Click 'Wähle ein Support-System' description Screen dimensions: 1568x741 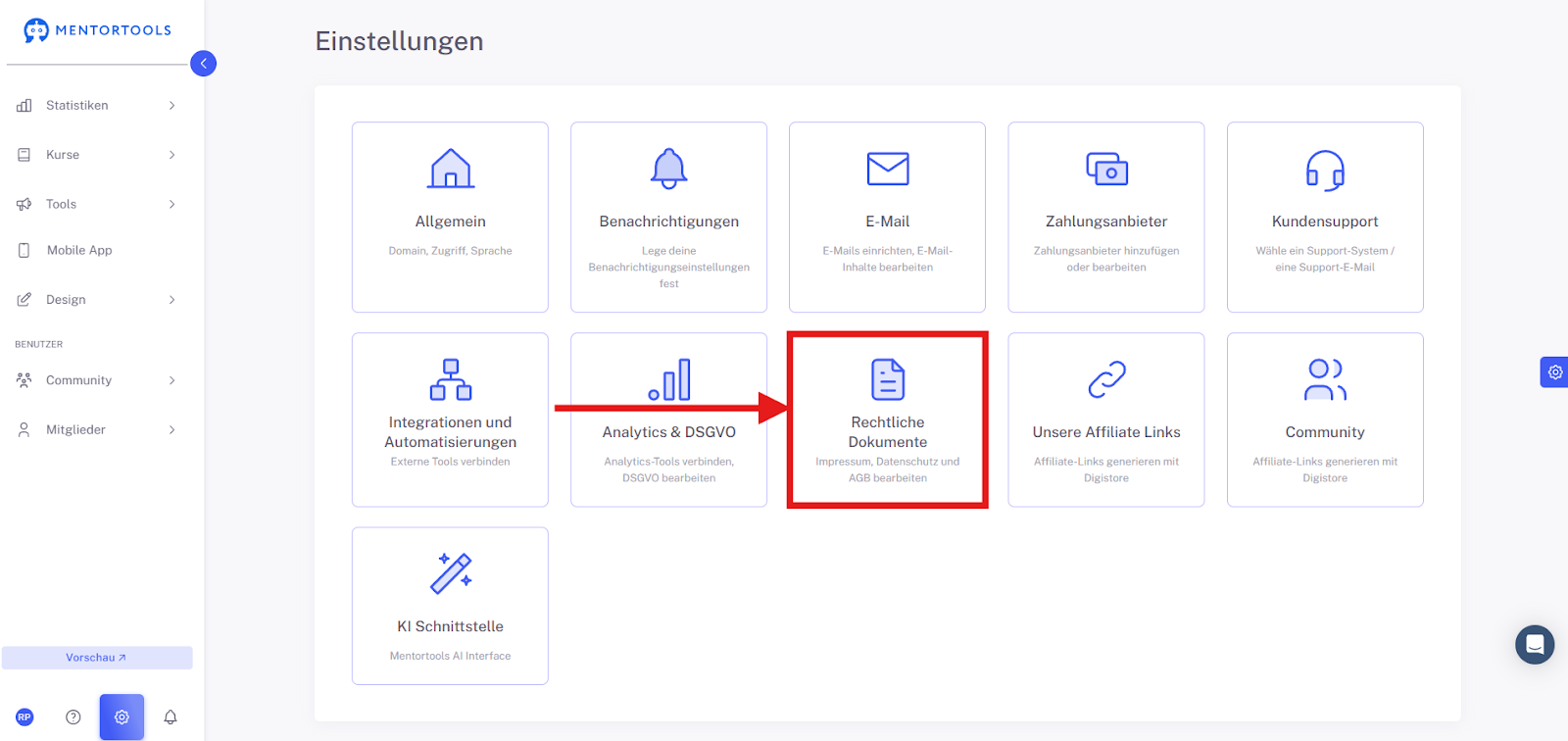(x=1325, y=259)
